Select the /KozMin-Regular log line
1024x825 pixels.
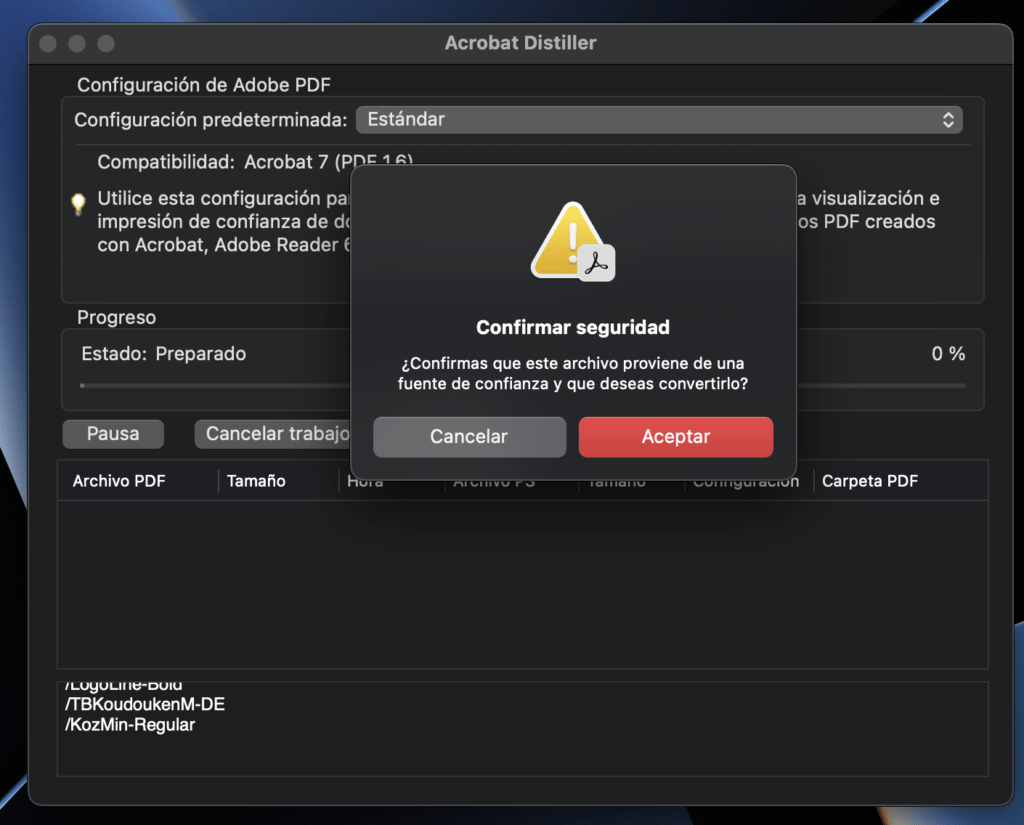click(130, 725)
